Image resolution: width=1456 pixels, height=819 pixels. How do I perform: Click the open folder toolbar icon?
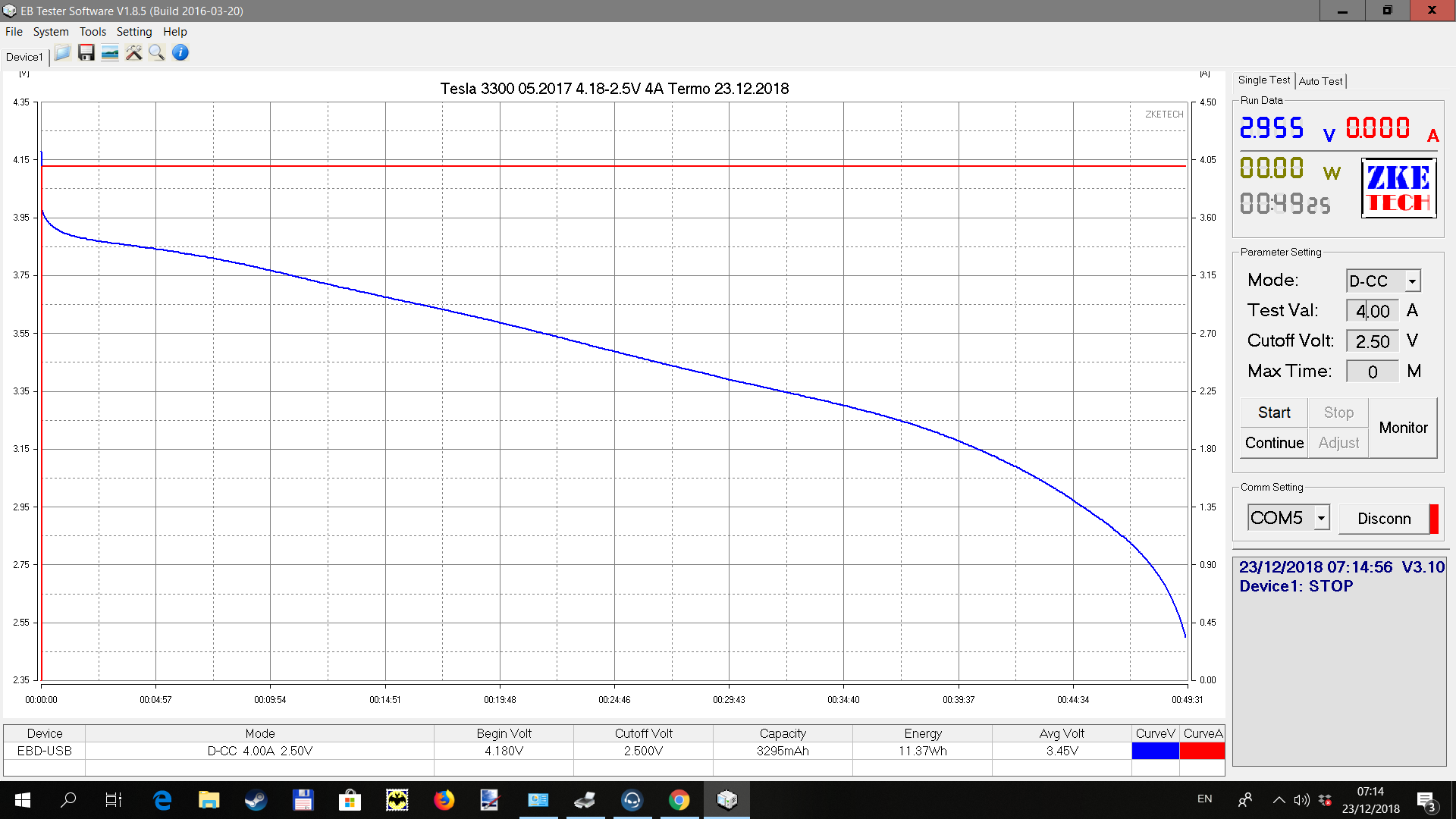click(62, 53)
